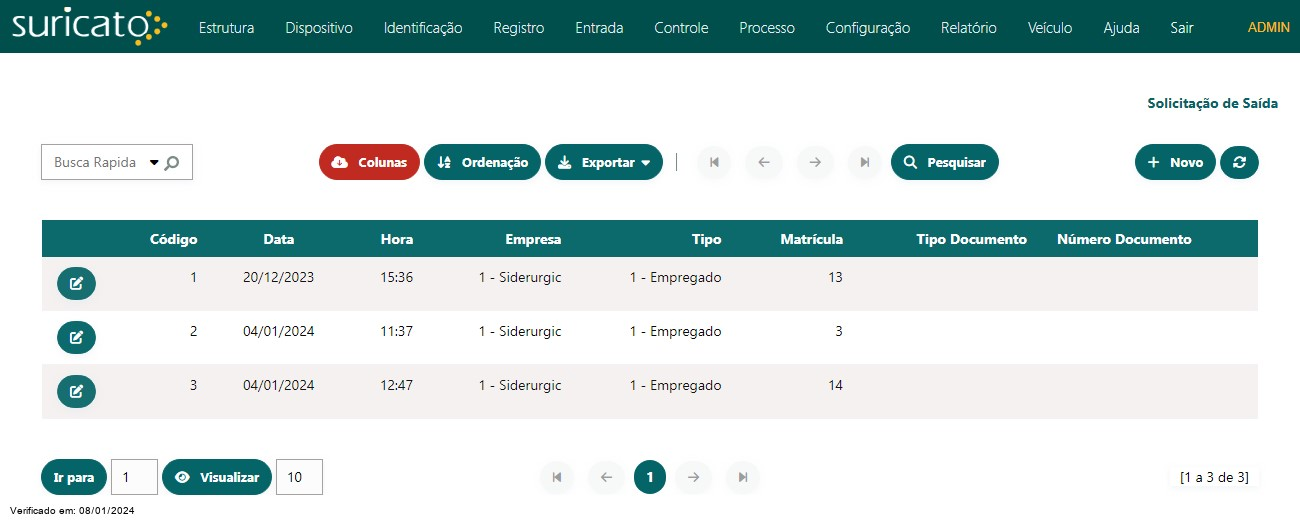Viewport: 1300px width, 525px height.
Task: Open the Relatório menu
Action: pos(968,28)
